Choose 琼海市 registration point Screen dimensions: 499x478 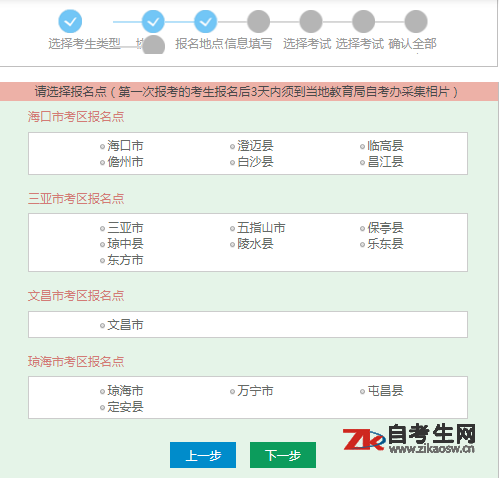coord(103,392)
